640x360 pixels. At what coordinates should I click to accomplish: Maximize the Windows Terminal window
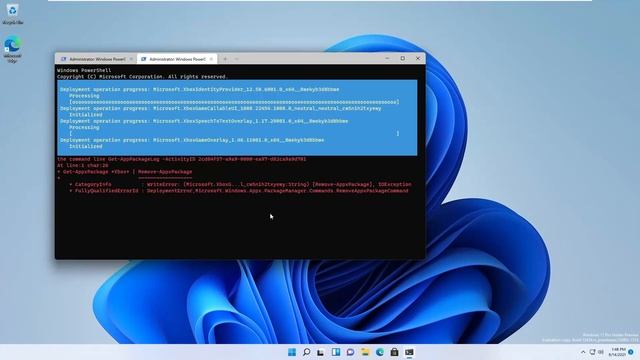point(402,59)
